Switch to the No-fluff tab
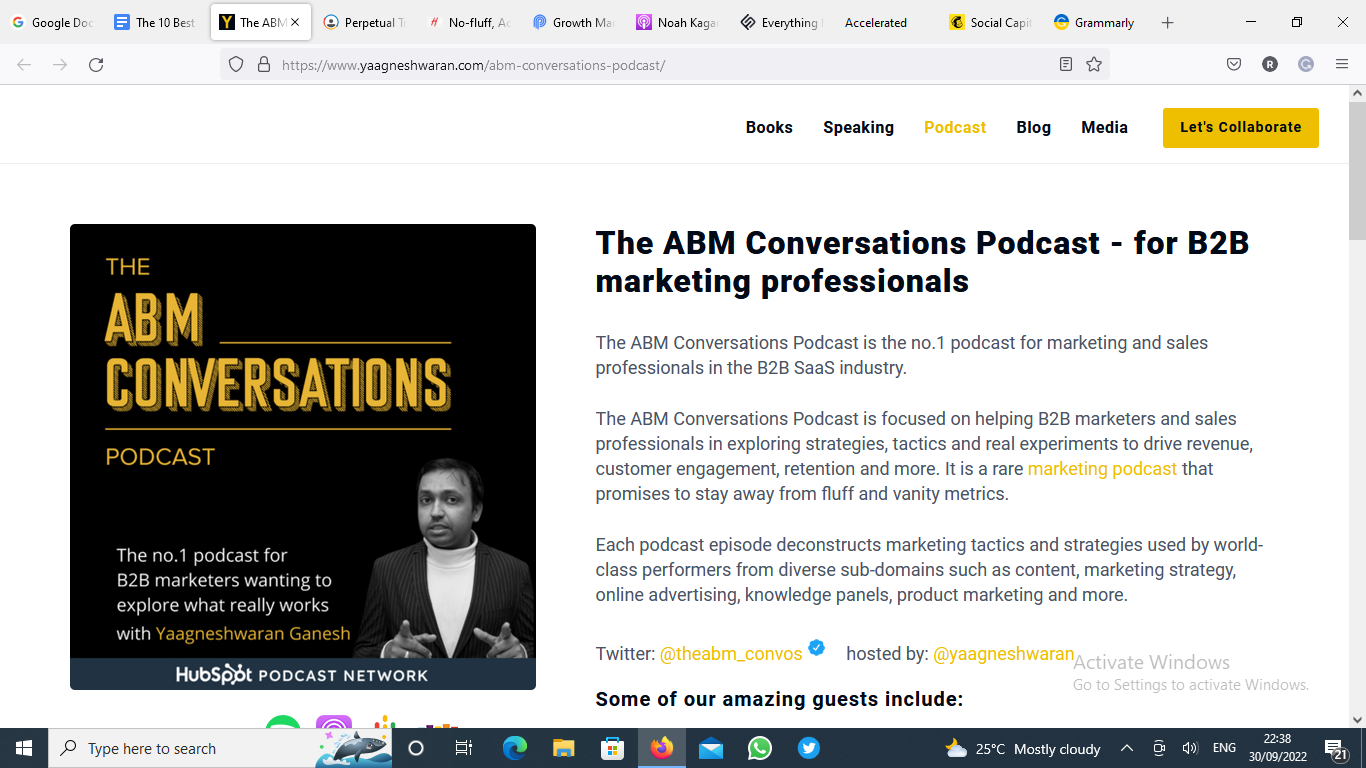1366x768 pixels. pyautogui.click(x=468, y=22)
